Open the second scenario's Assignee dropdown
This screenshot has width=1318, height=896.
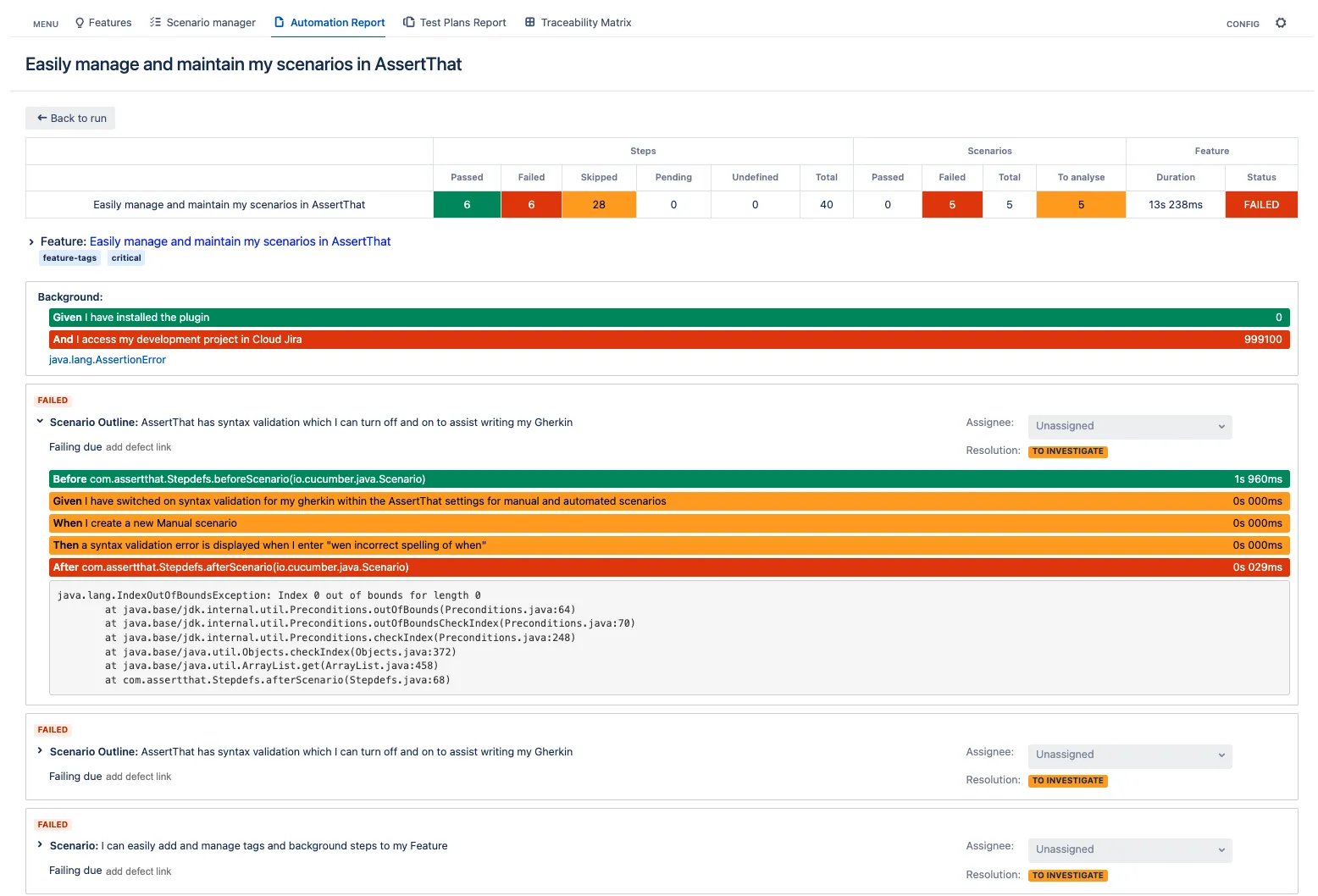1130,755
